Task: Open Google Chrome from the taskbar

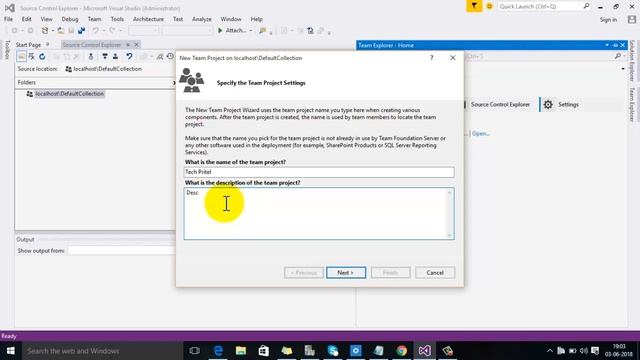Action: point(401,351)
